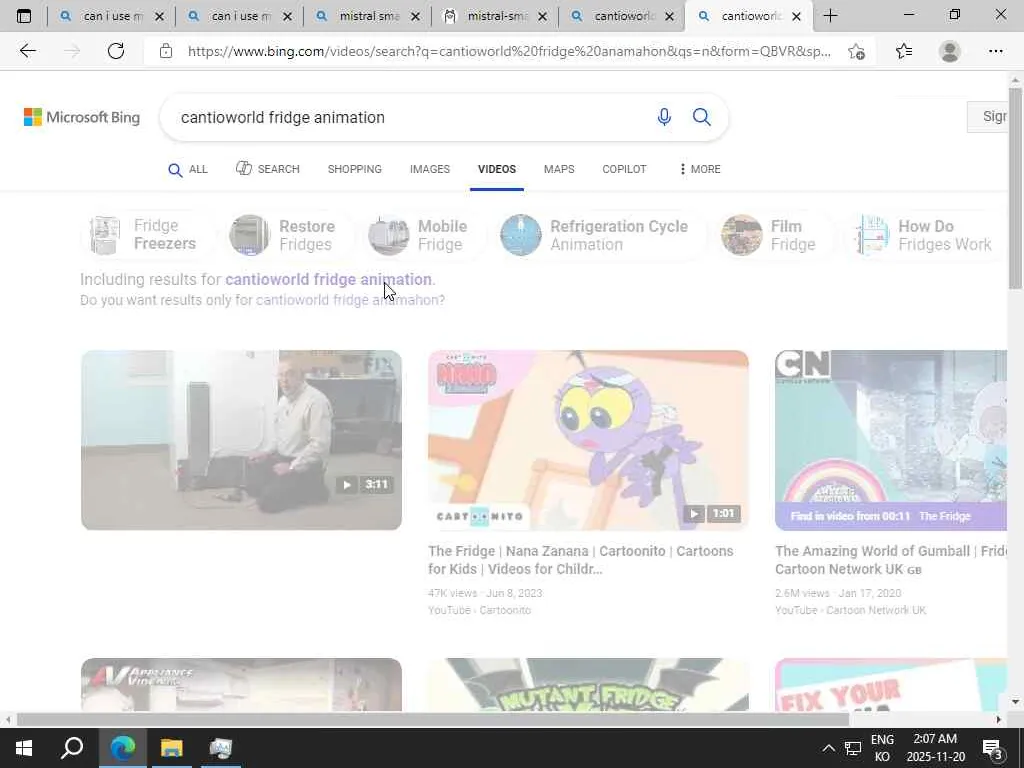Viewport: 1024px width, 768px height.
Task: Click the magnifier search button in Bing box
Action: tap(701, 117)
